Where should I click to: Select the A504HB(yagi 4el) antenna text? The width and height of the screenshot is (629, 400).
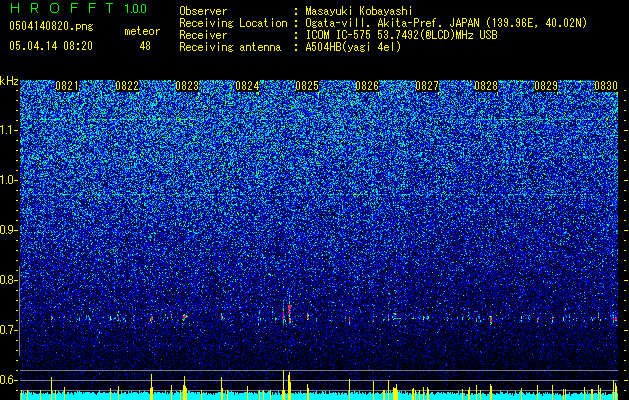point(353,47)
